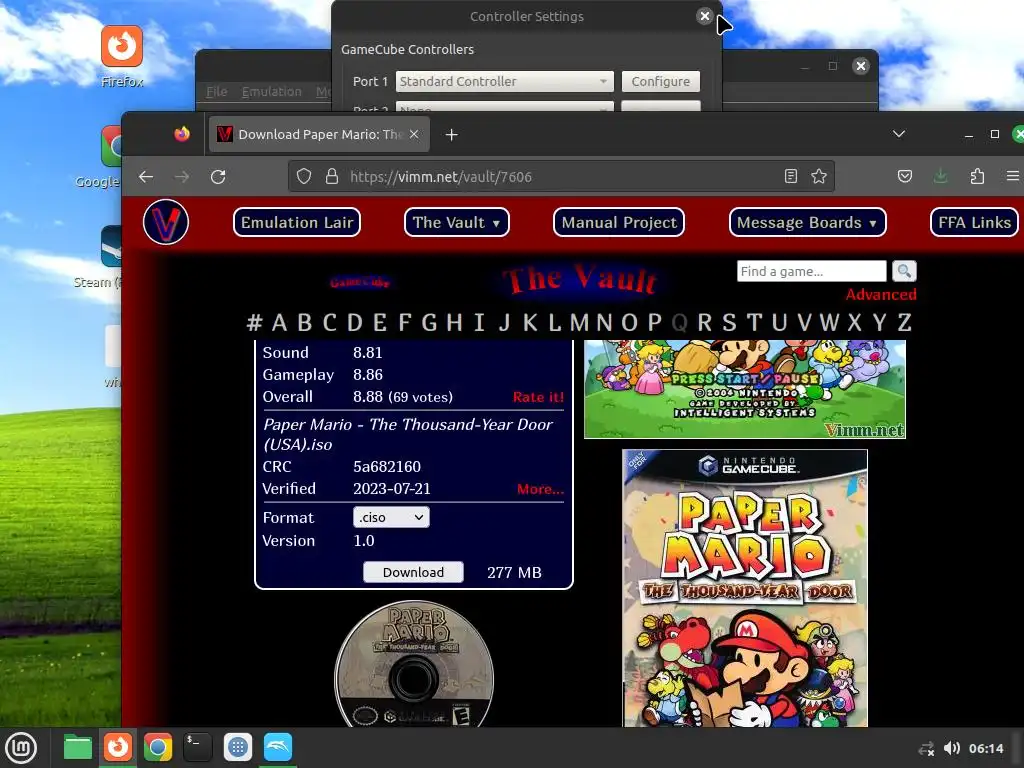Open a new tab with the plus button
This screenshot has height=768, width=1024.
pyautogui.click(x=451, y=135)
